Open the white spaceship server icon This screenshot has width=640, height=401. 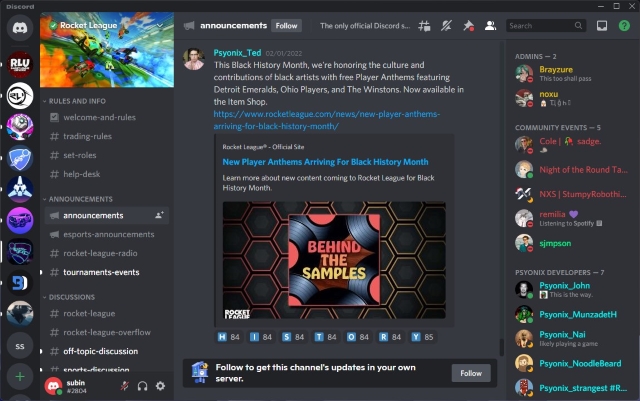coord(20,189)
